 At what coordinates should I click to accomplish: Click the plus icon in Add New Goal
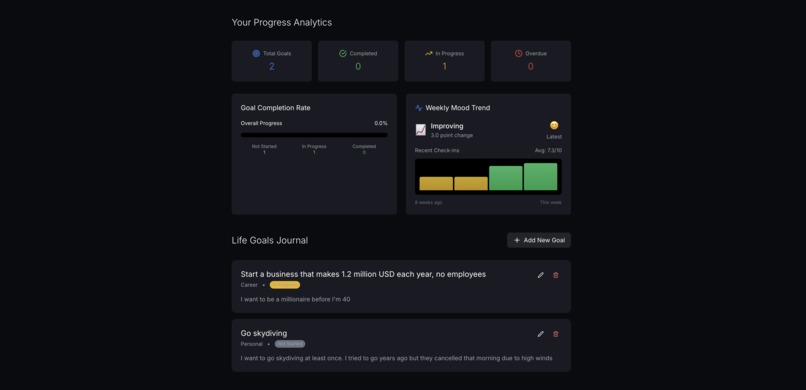(x=517, y=240)
